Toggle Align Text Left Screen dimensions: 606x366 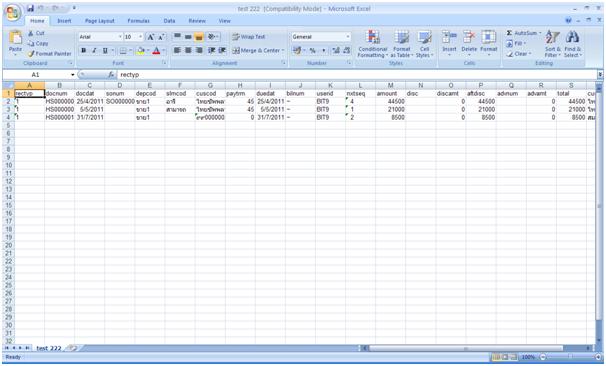[177, 51]
